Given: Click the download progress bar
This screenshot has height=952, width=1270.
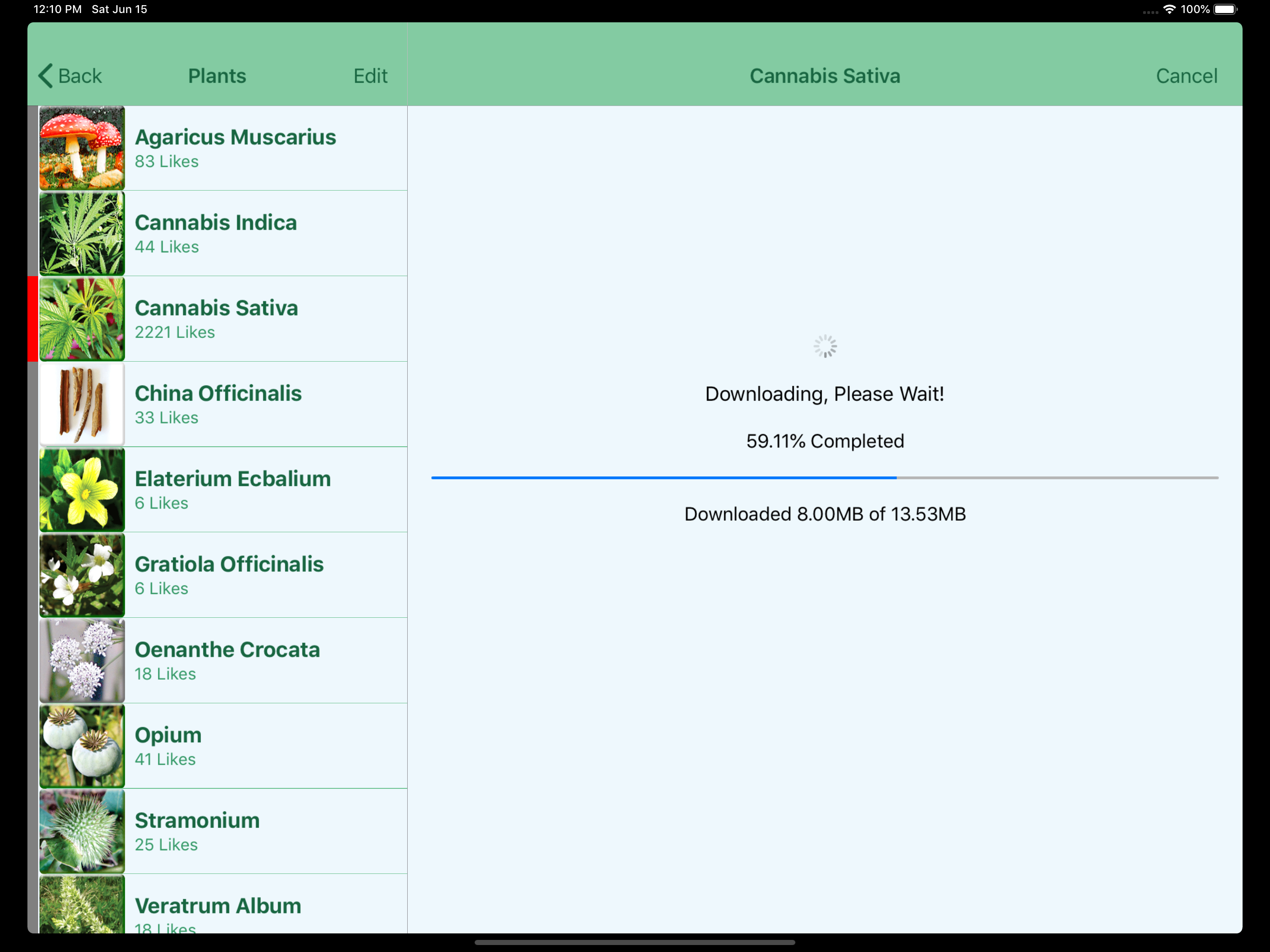Looking at the screenshot, I should click(825, 478).
